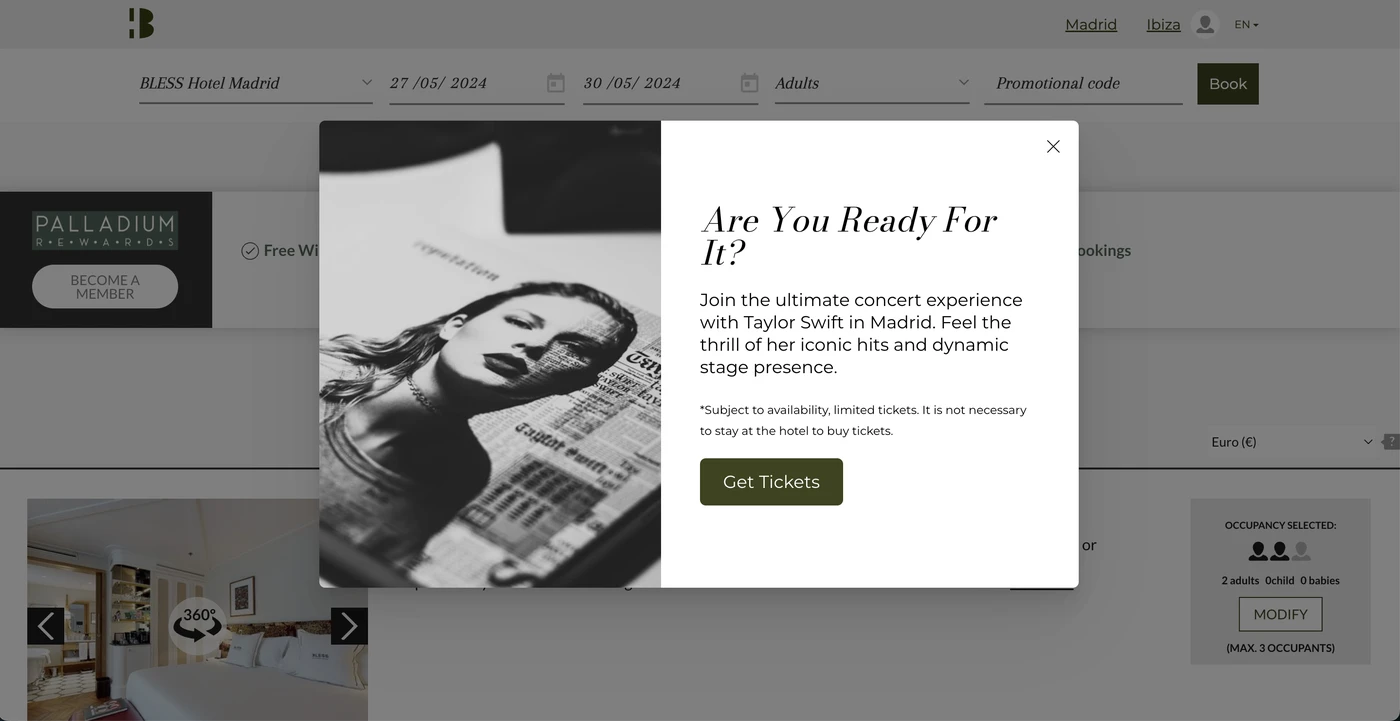
Task: Close the Taylor Swift popup
Action: tap(1053, 146)
